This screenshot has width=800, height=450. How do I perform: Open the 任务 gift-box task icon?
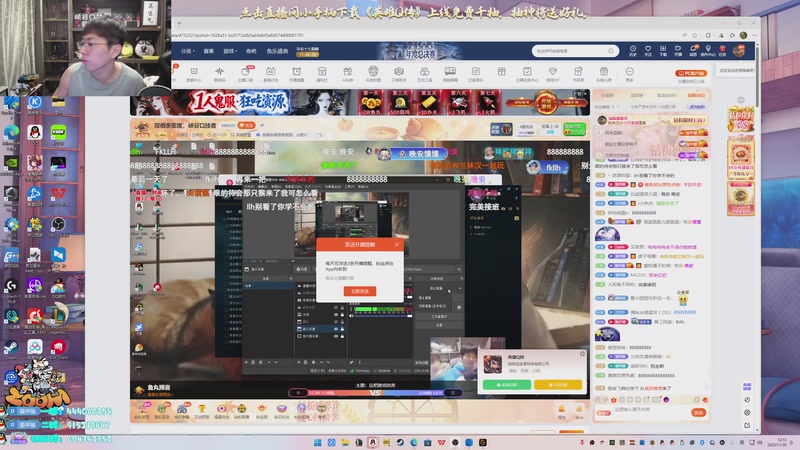coord(722,51)
